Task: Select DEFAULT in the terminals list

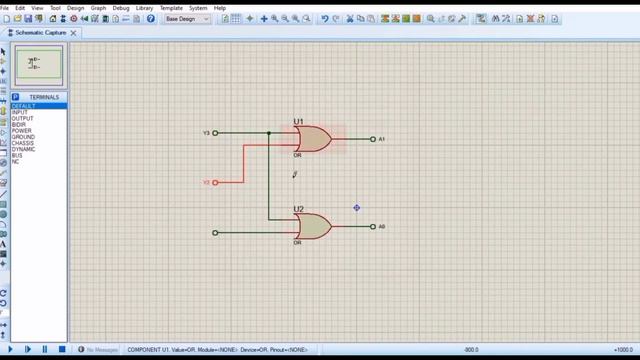Action: (39, 106)
